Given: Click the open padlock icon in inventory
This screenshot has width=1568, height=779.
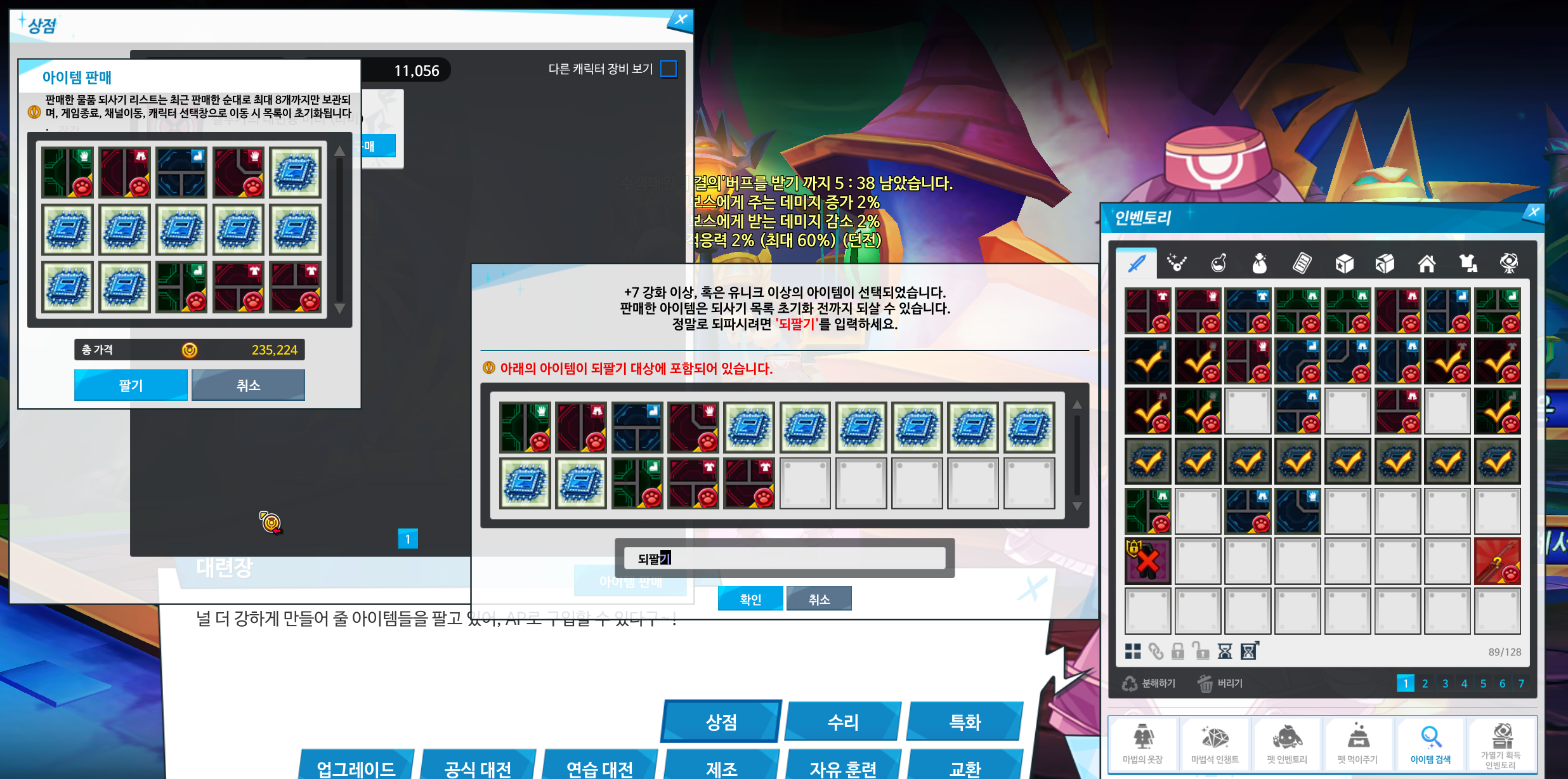Looking at the screenshot, I should 1201,651.
